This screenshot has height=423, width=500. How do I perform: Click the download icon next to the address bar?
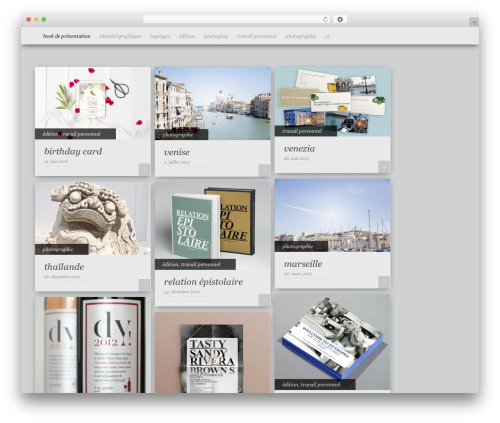(340, 19)
